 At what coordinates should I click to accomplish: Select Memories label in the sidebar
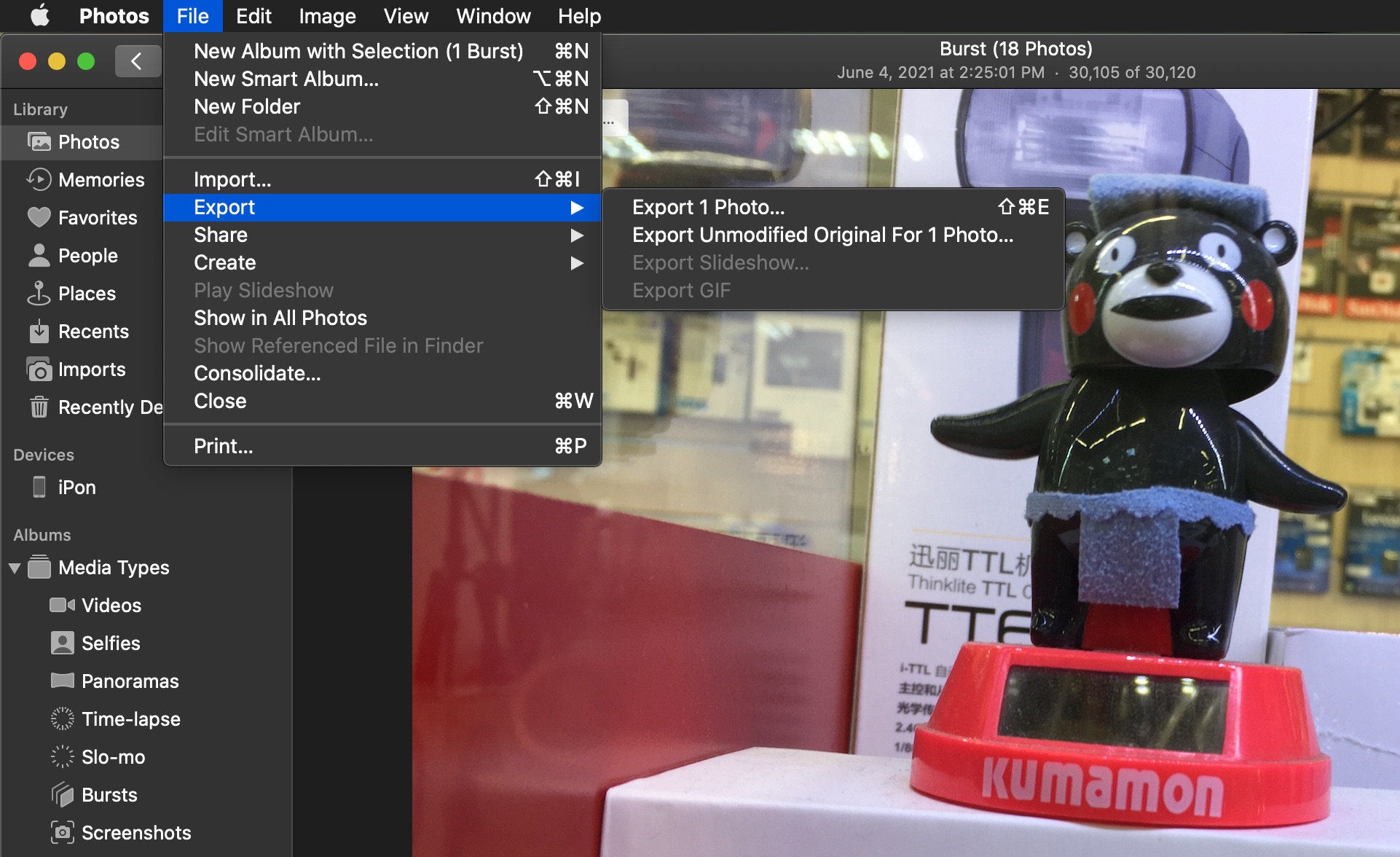click(x=101, y=179)
